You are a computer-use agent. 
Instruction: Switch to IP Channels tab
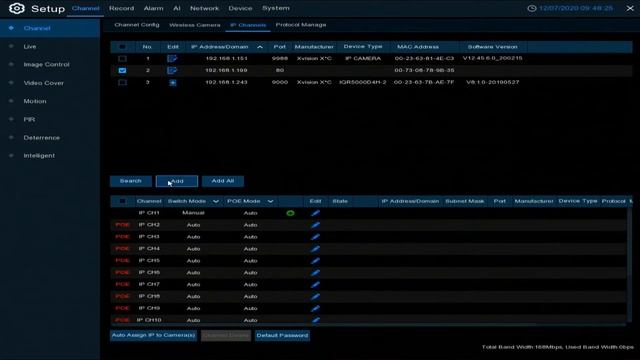coord(248,25)
